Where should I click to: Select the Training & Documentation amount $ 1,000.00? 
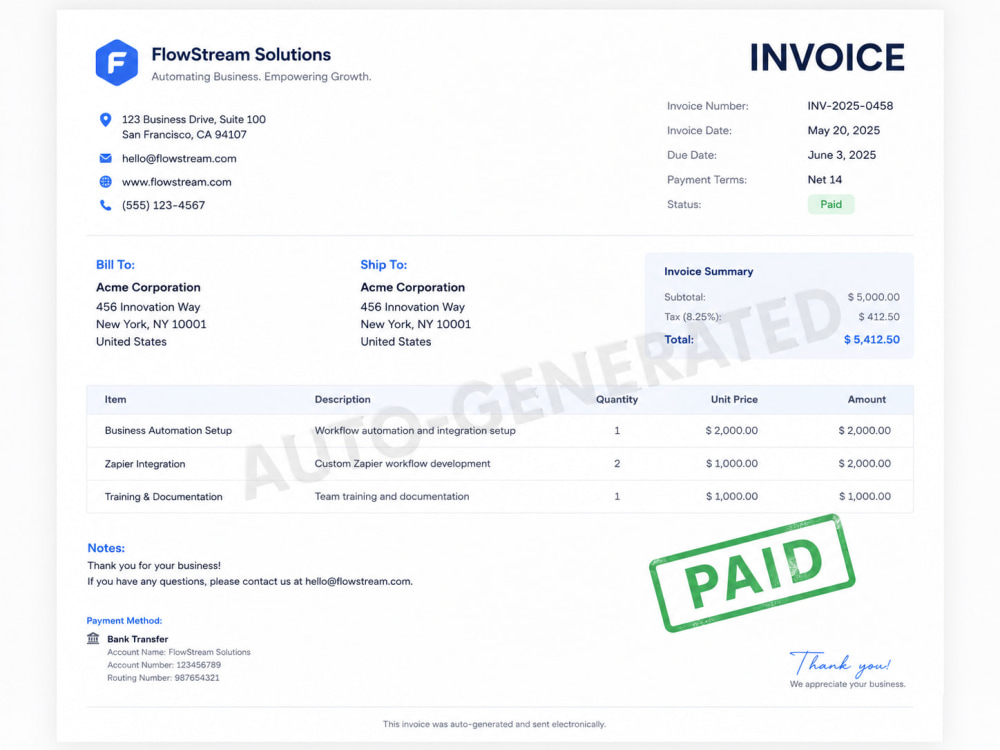(x=865, y=496)
